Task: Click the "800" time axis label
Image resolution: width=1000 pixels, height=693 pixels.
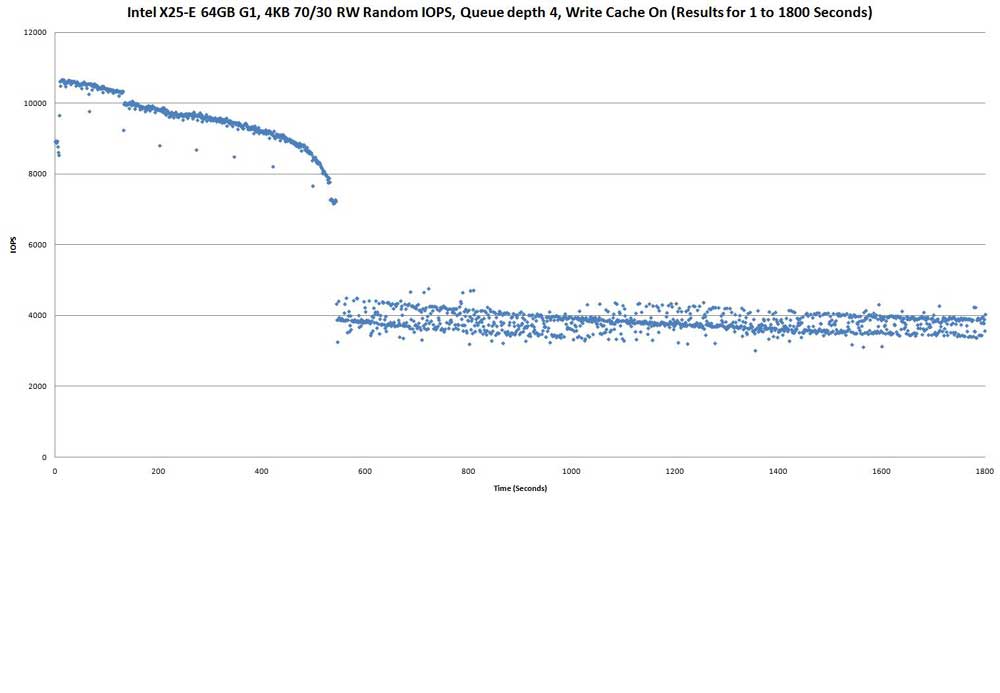Action: [468, 472]
